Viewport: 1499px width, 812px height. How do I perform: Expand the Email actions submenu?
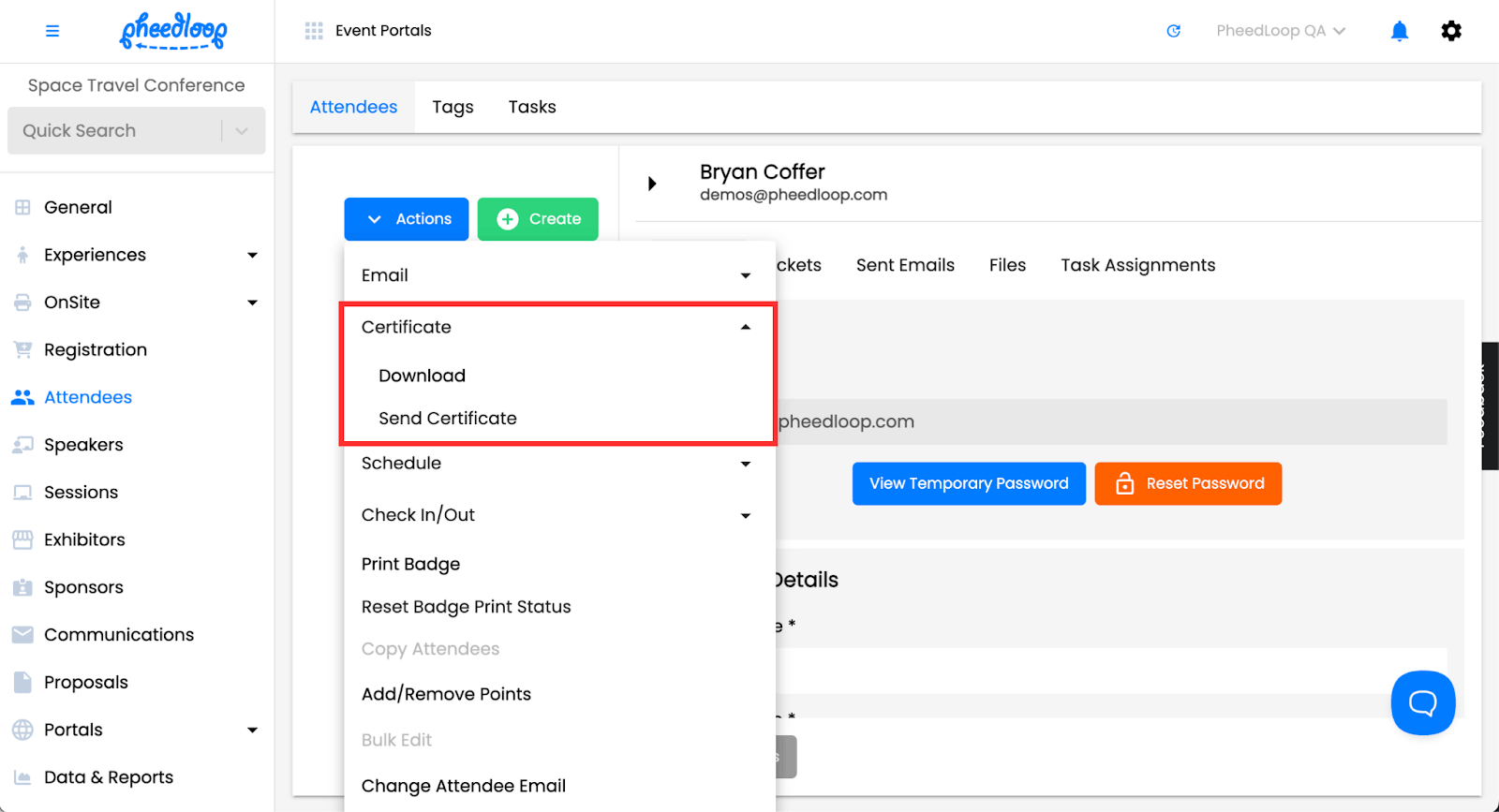point(745,275)
